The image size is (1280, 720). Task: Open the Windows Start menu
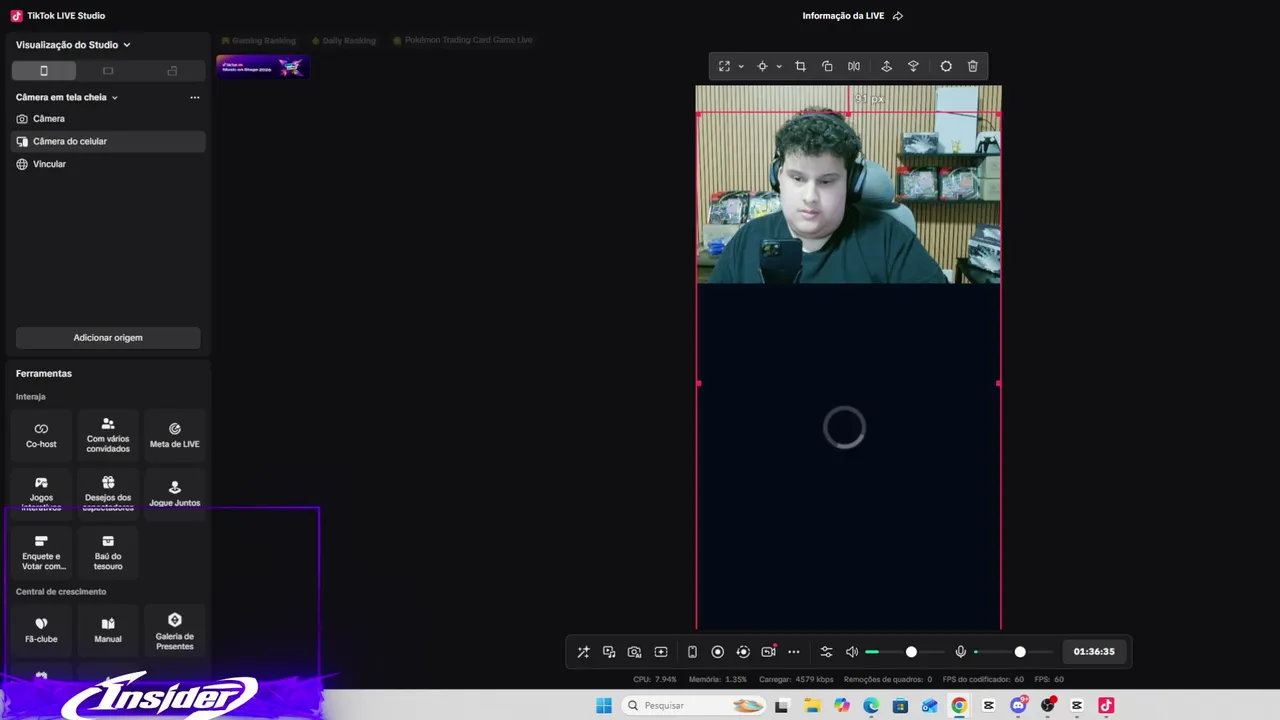[x=604, y=706]
